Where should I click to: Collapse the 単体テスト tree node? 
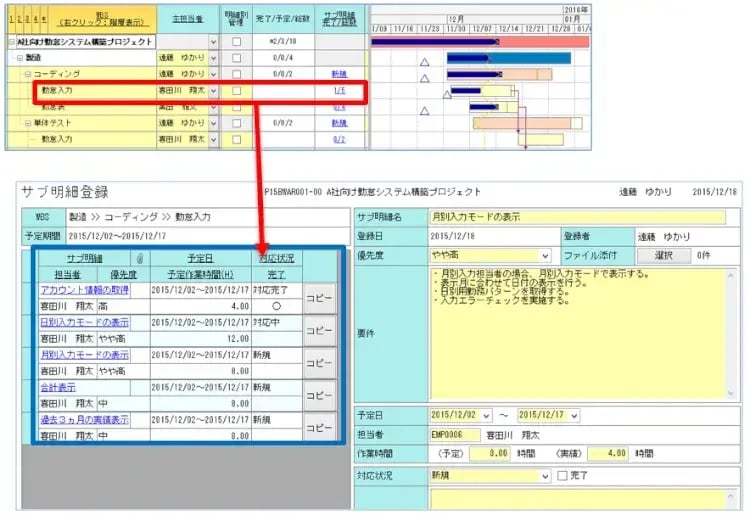tap(28, 123)
